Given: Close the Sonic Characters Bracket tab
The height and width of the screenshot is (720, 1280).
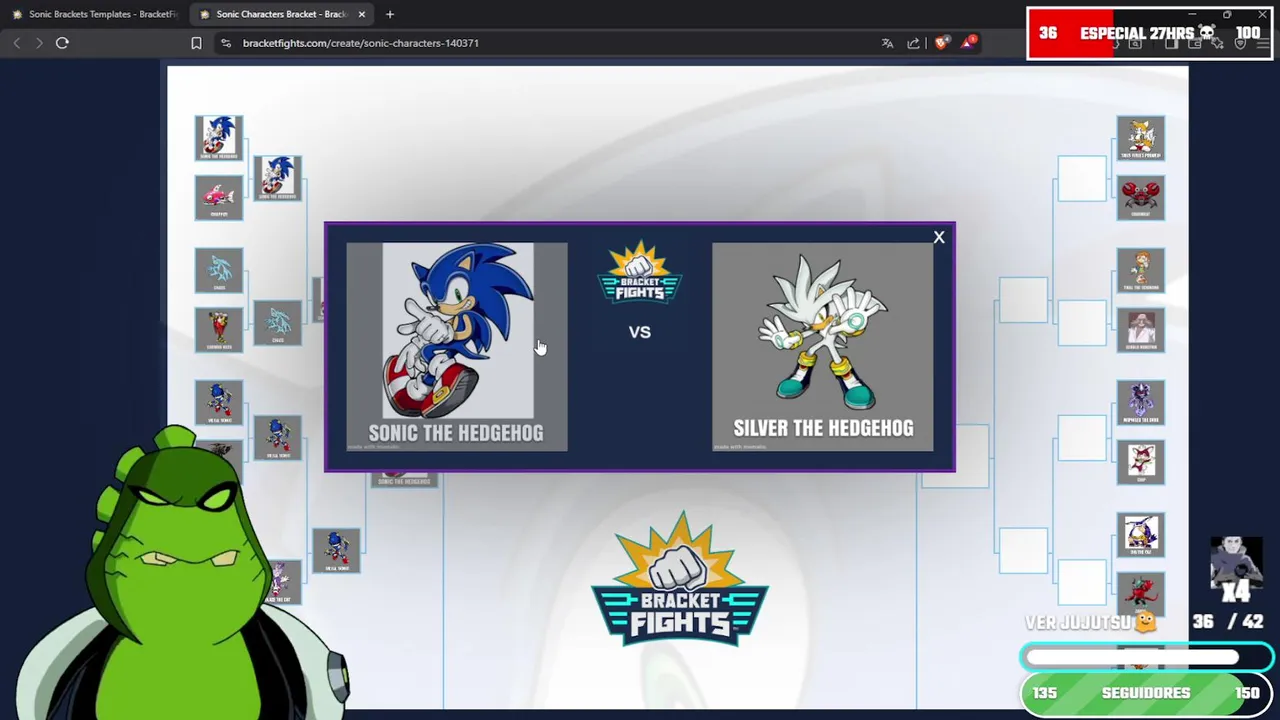Looking at the screenshot, I should [361, 14].
